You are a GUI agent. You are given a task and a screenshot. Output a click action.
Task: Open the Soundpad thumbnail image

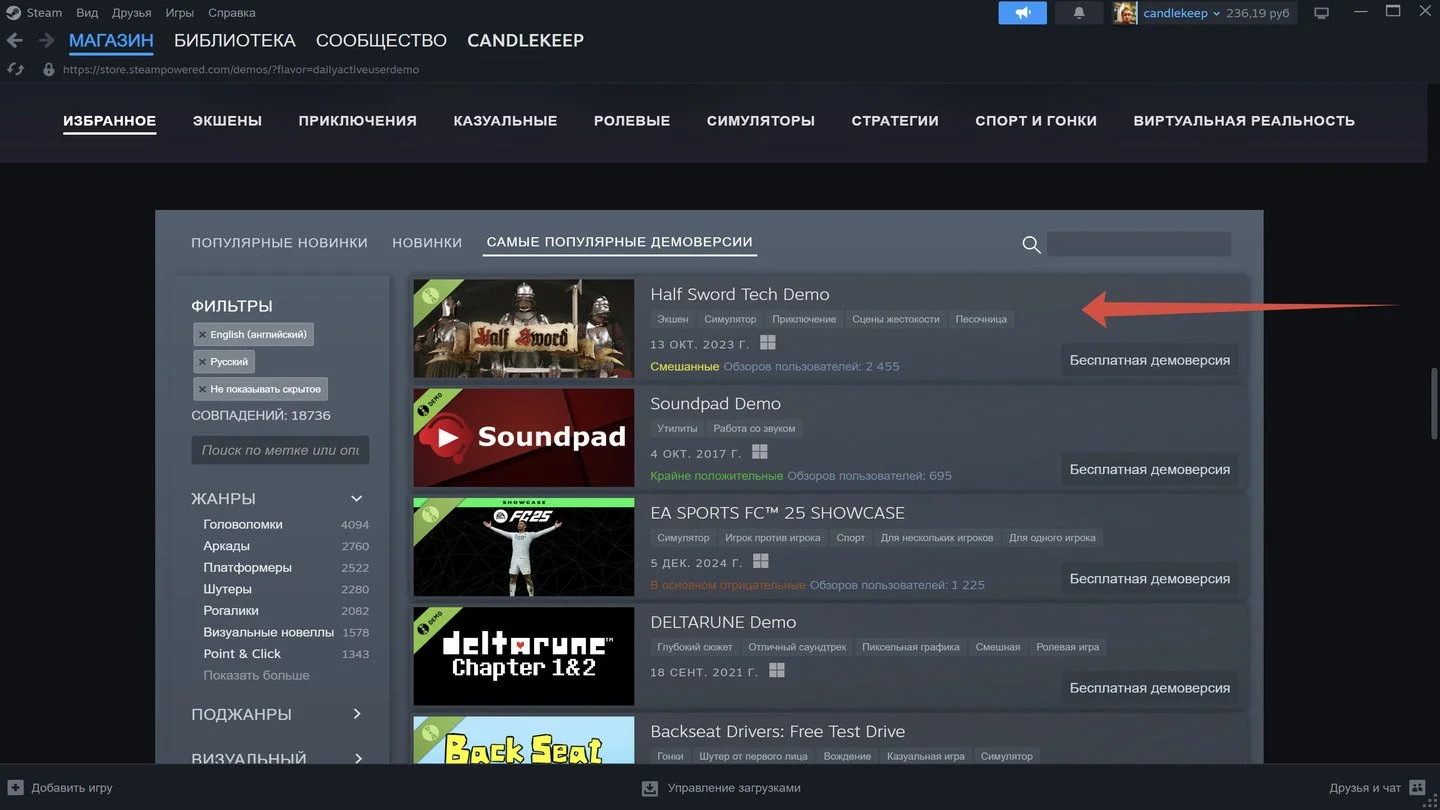[x=524, y=437]
